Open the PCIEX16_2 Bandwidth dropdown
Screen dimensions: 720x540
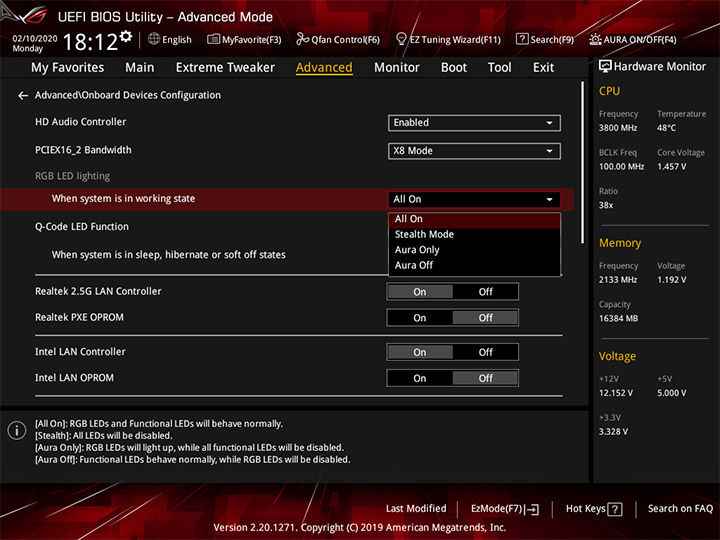474,151
